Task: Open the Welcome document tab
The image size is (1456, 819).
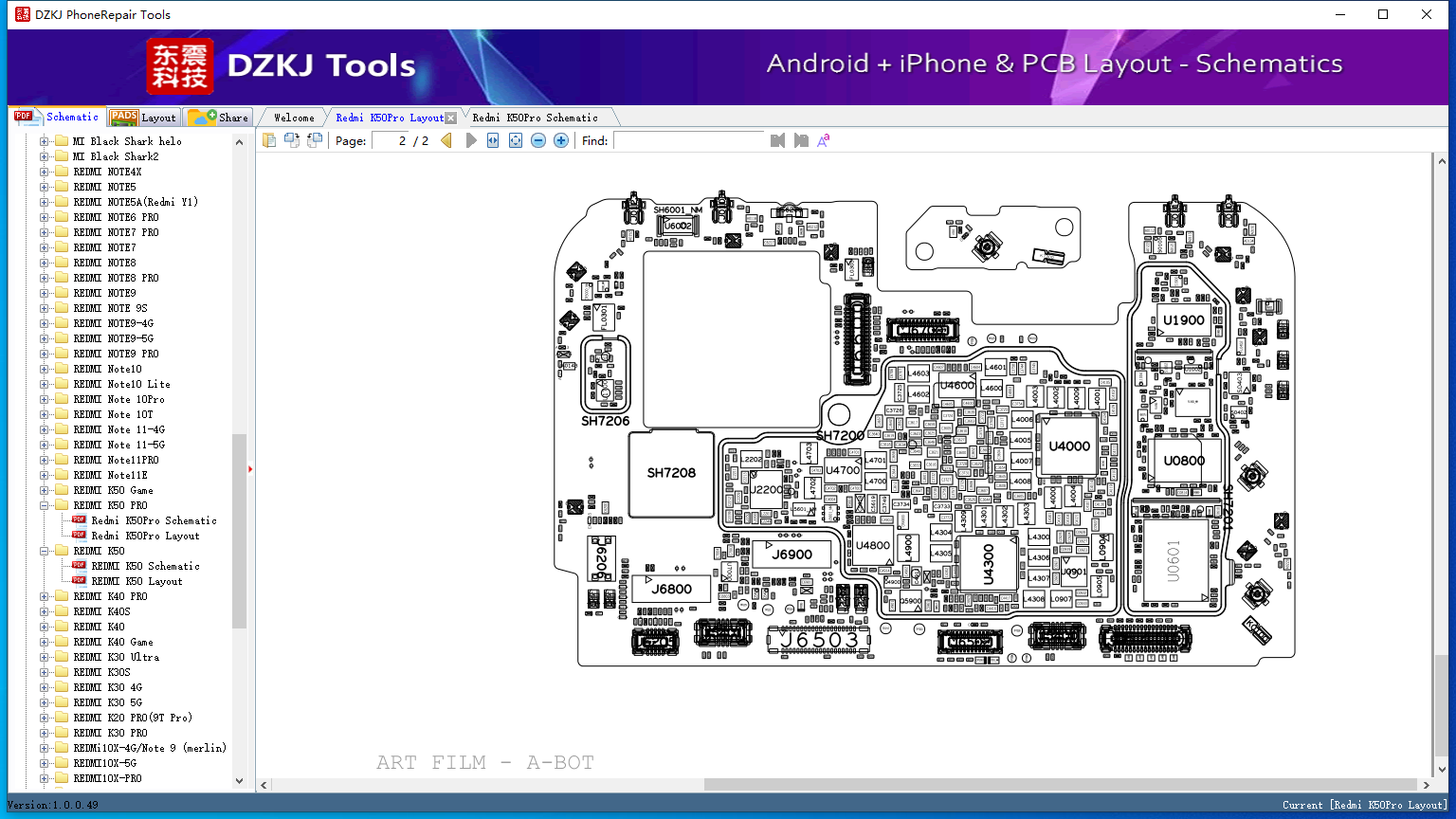Action: pos(294,118)
